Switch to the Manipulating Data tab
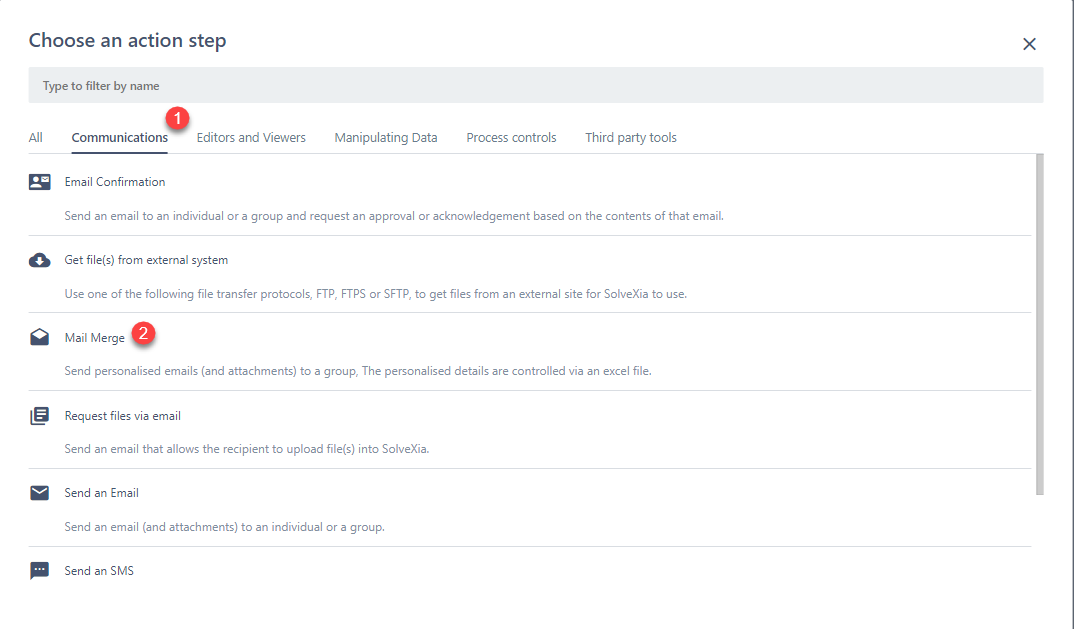Image resolution: width=1074 pixels, height=629 pixels. pyautogui.click(x=386, y=138)
